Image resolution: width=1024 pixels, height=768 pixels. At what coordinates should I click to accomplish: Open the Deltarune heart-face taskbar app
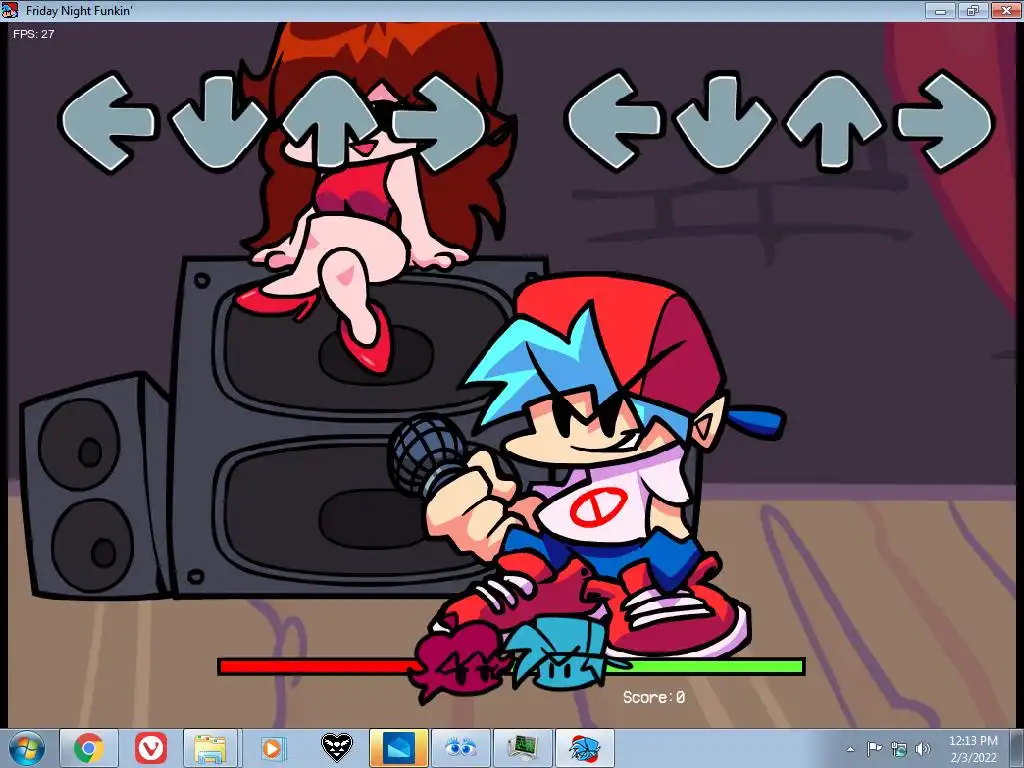tap(337, 748)
